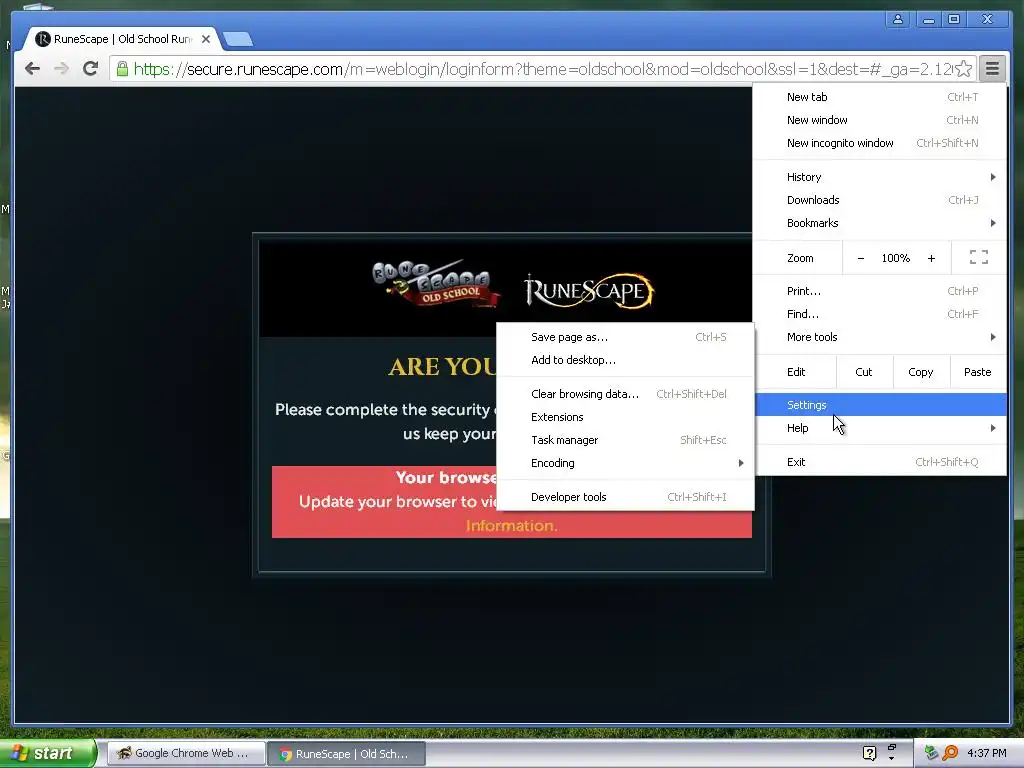The image size is (1024, 768).
Task: Toggle full screen zoom icon
Action: pyautogui.click(x=978, y=258)
